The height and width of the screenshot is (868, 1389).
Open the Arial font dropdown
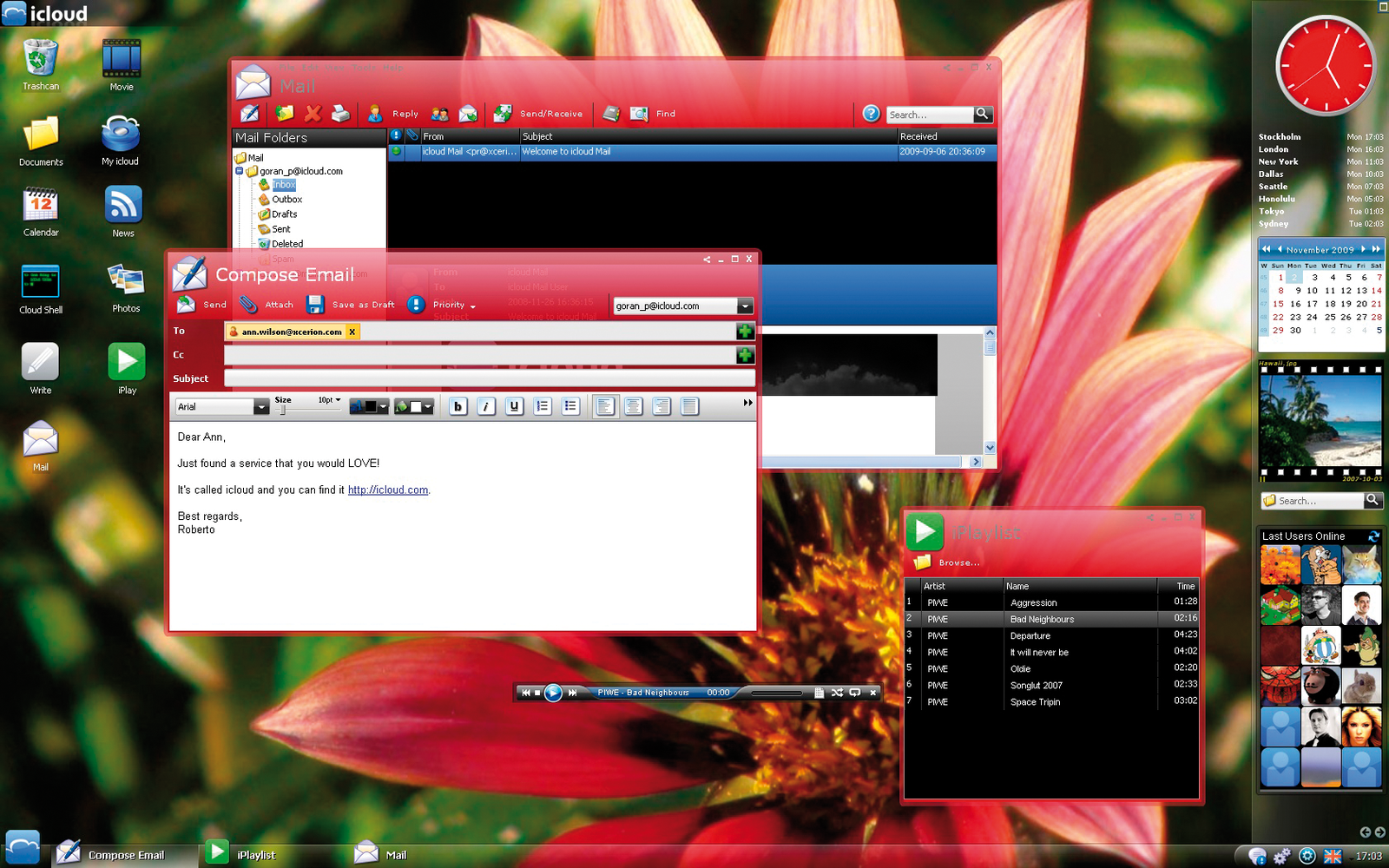(260, 406)
